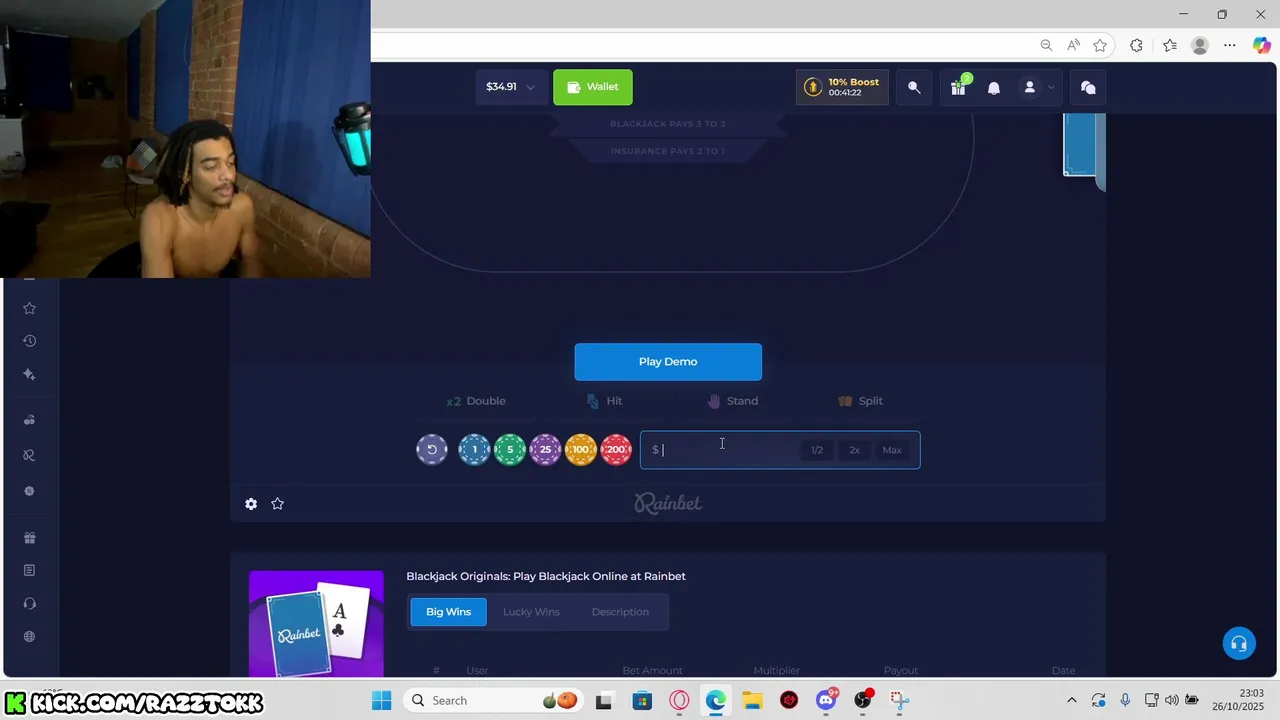Open favourites star in left sidebar

[29, 308]
